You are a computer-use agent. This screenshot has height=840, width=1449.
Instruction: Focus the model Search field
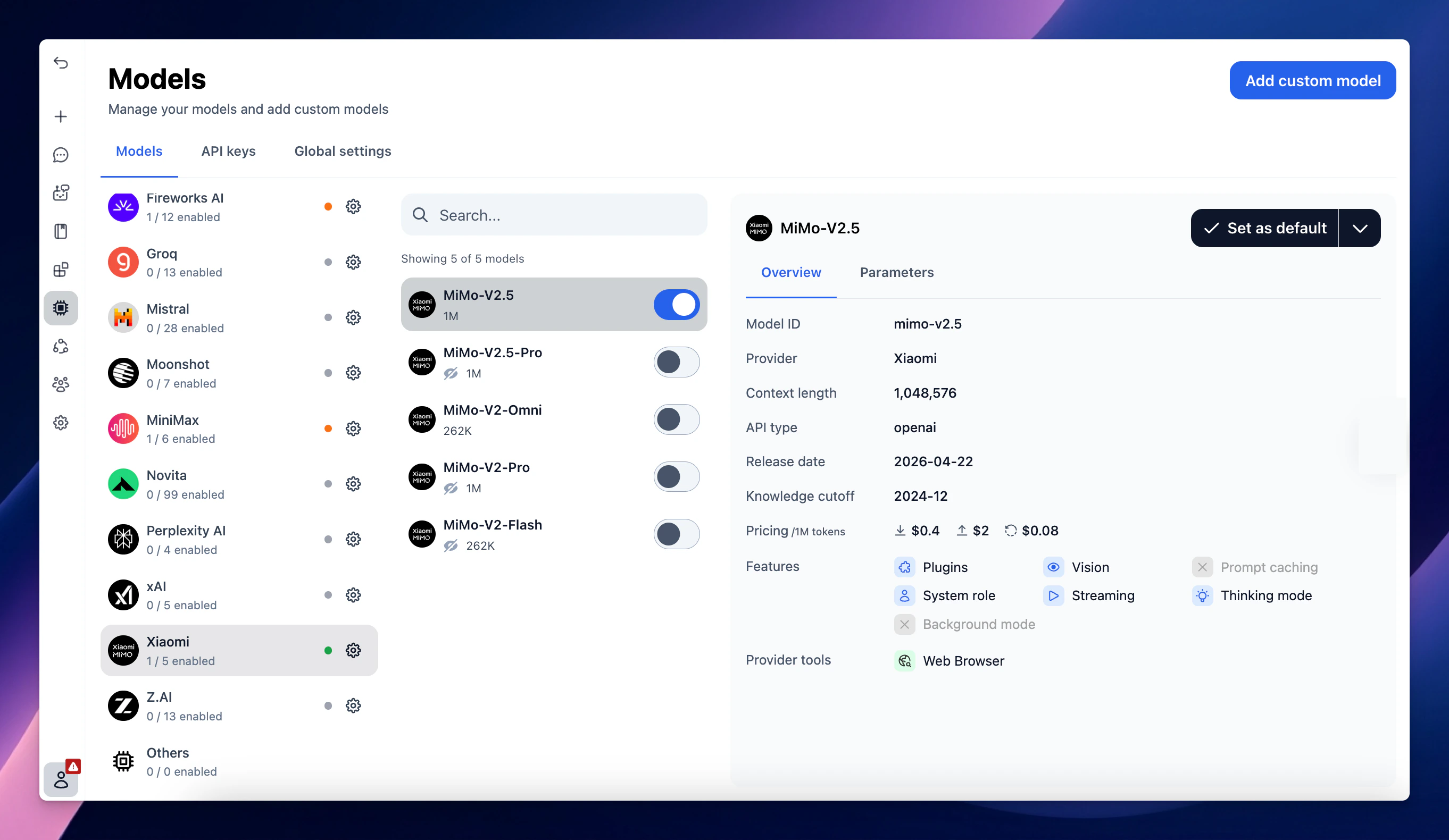(554, 215)
